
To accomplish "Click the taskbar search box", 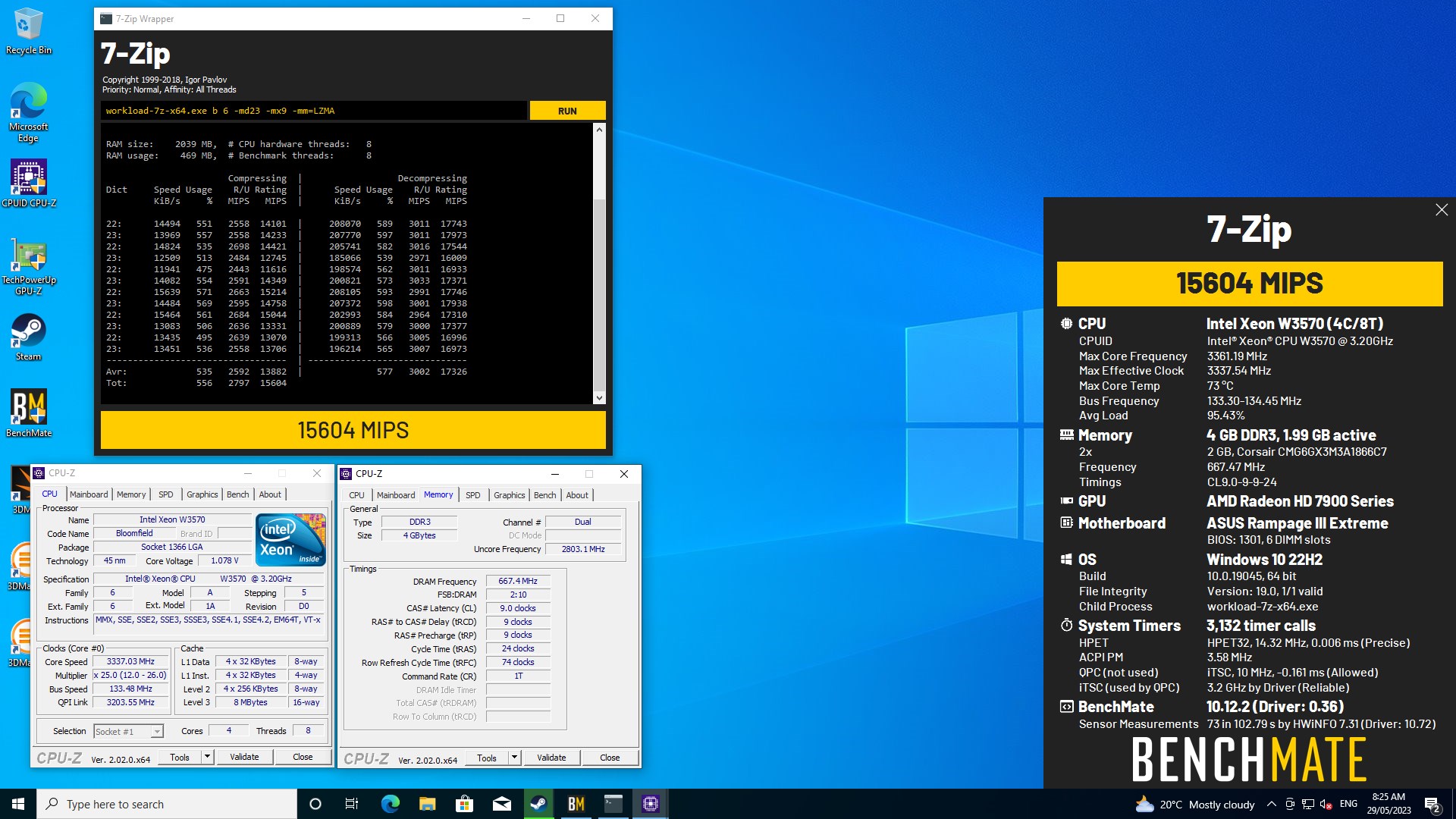I will point(167,804).
